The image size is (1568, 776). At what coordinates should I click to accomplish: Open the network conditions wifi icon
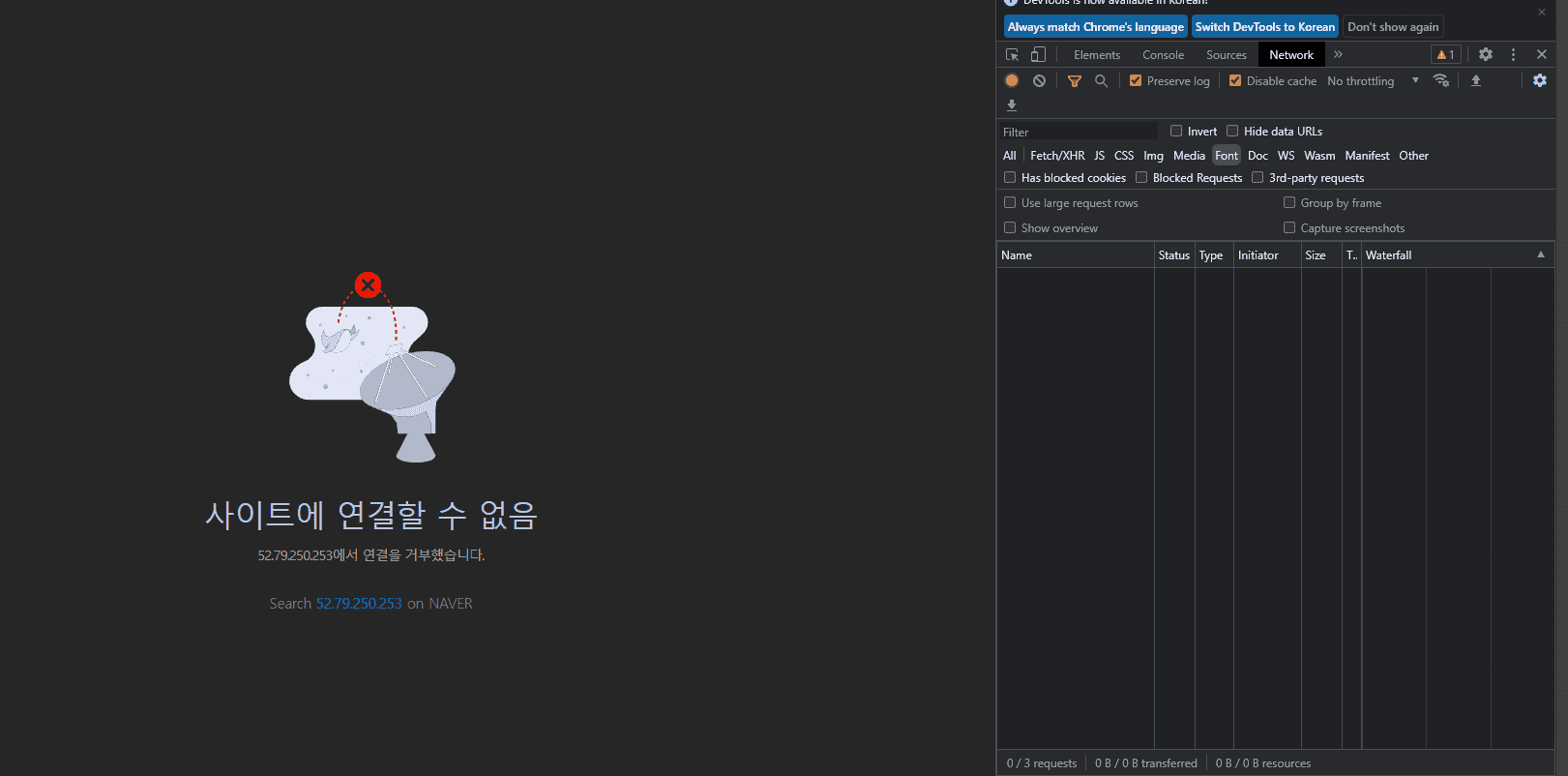[x=1441, y=81]
